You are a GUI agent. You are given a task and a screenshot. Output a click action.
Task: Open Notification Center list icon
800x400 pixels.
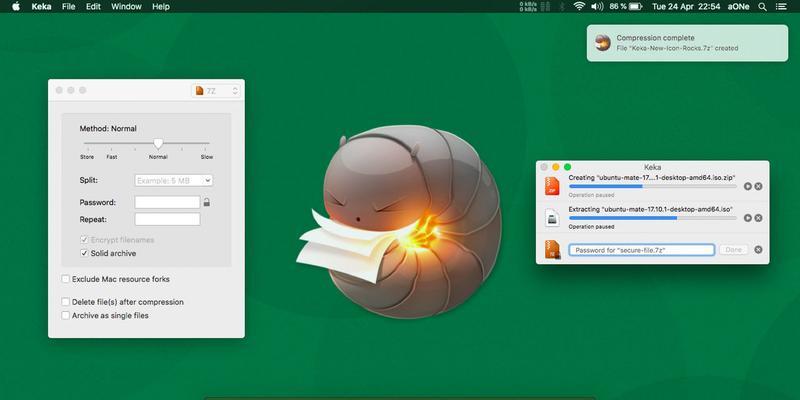pyautogui.click(x=781, y=7)
